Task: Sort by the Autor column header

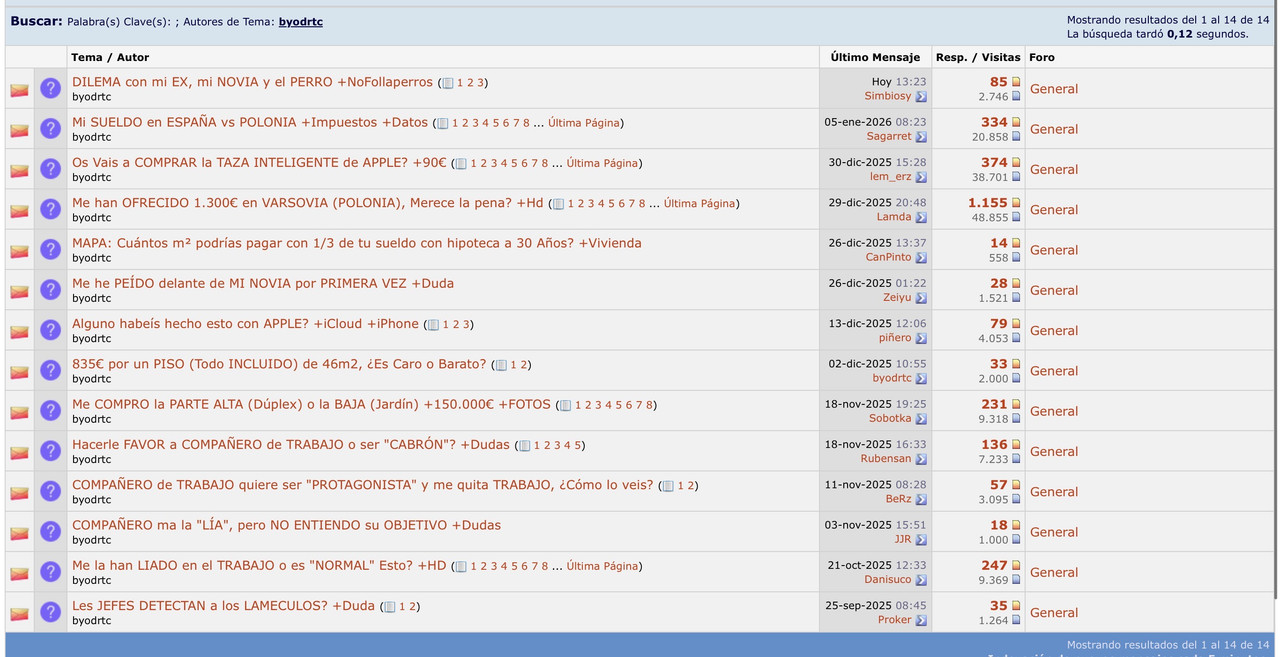Action: 133,57
